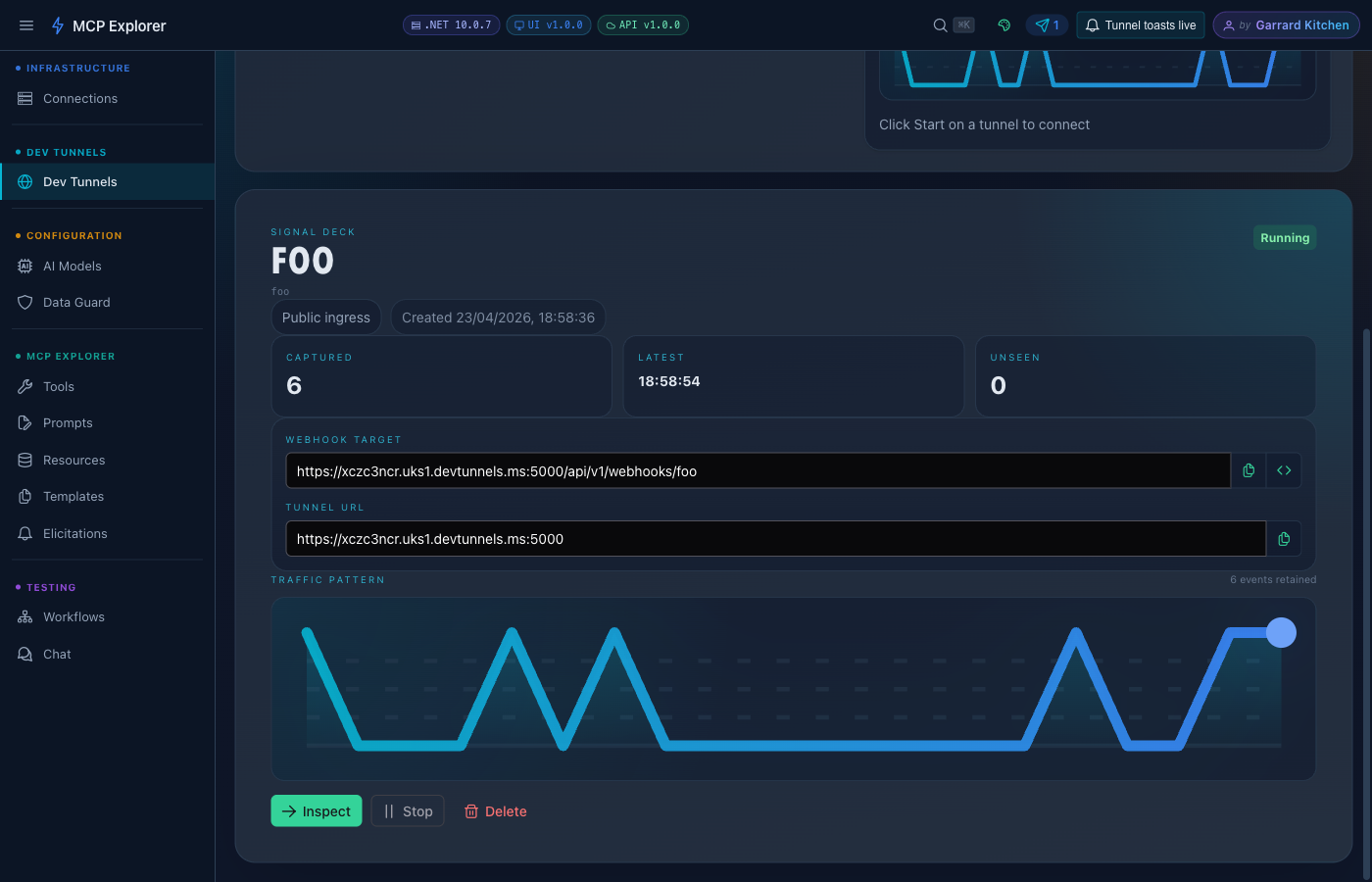This screenshot has height=882, width=1372.
Task: Click the .NET 10.0.7 version badge
Action: (x=452, y=25)
